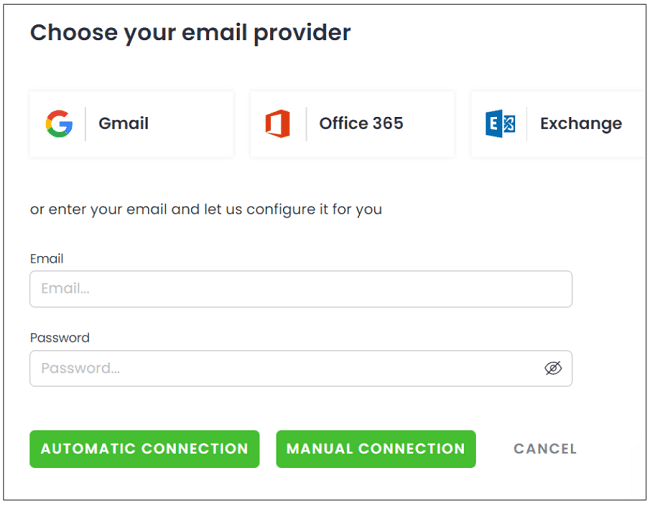Click the "or enter your email" helper text

click(x=206, y=210)
